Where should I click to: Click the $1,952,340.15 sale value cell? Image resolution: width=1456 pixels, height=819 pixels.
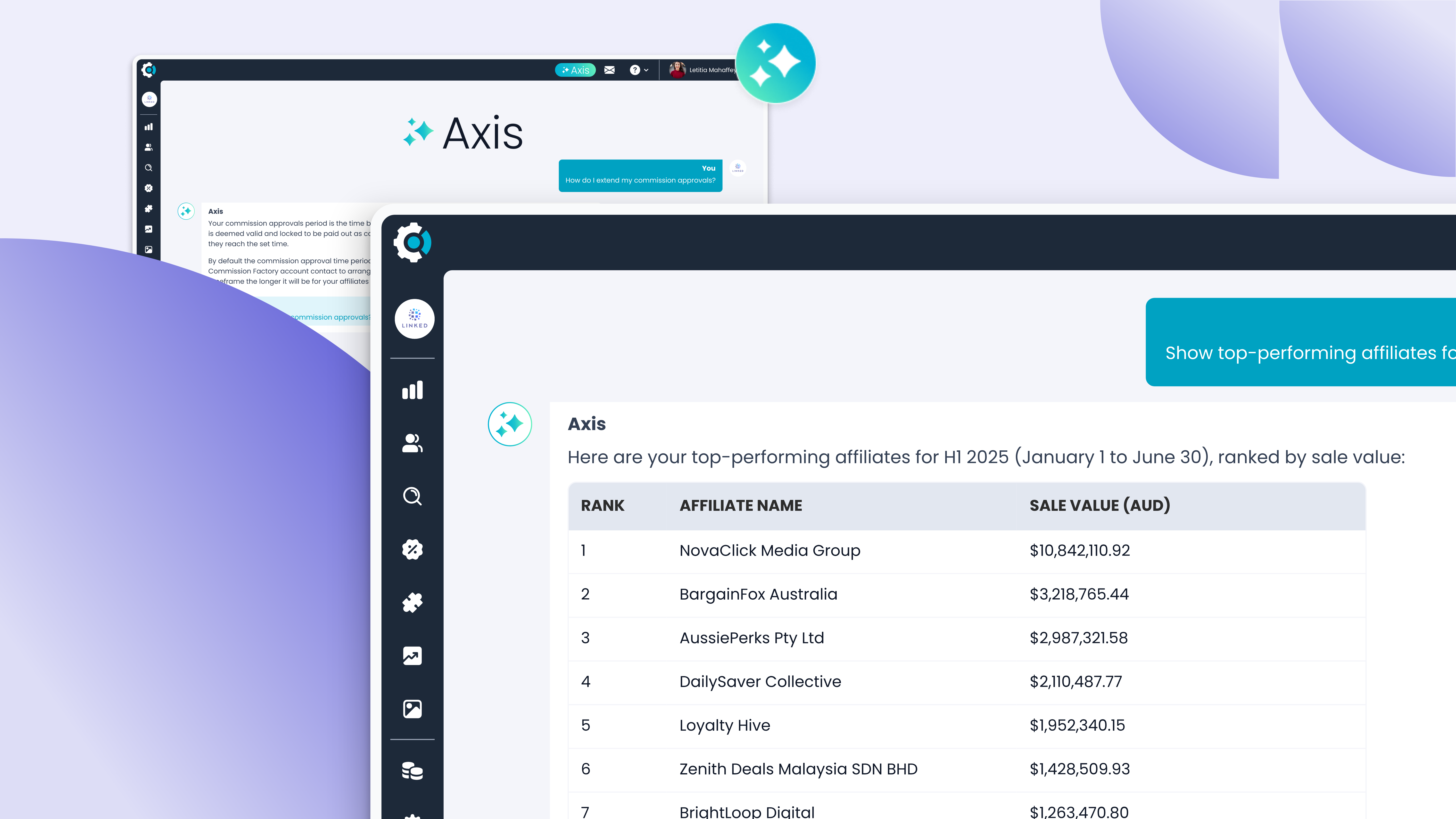pos(1077,726)
